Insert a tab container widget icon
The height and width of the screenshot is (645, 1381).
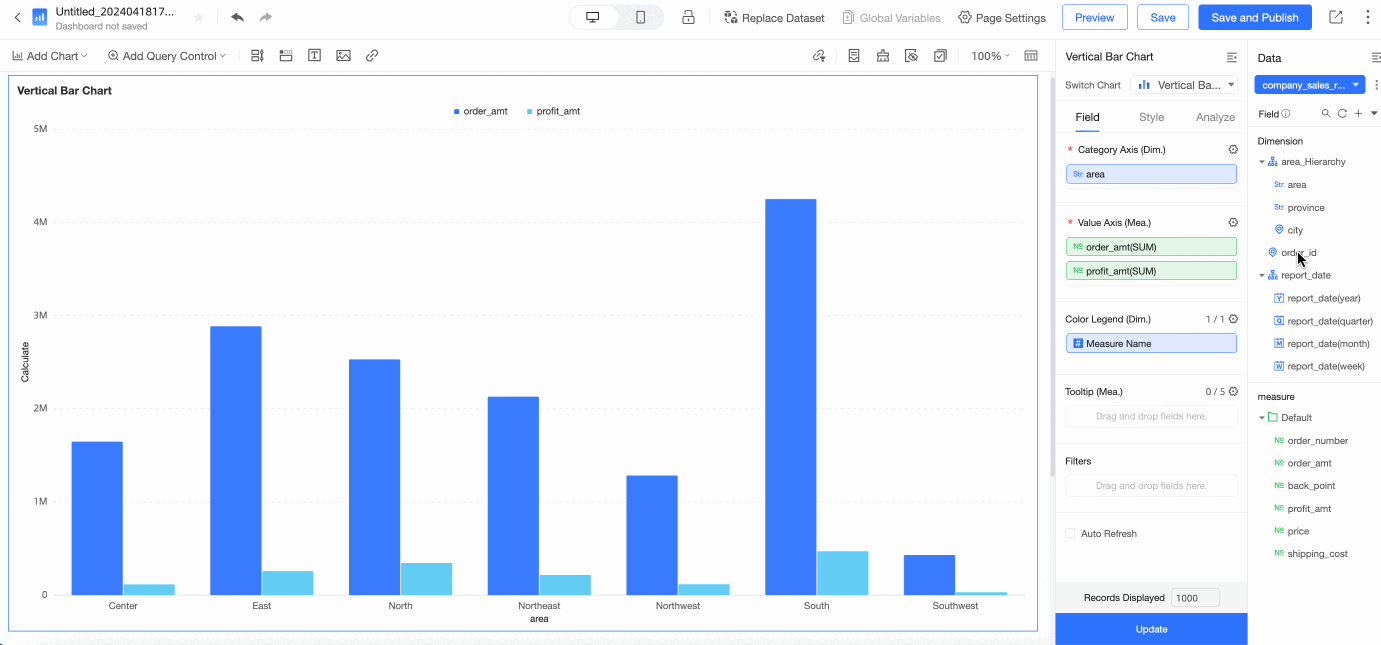(286, 56)
